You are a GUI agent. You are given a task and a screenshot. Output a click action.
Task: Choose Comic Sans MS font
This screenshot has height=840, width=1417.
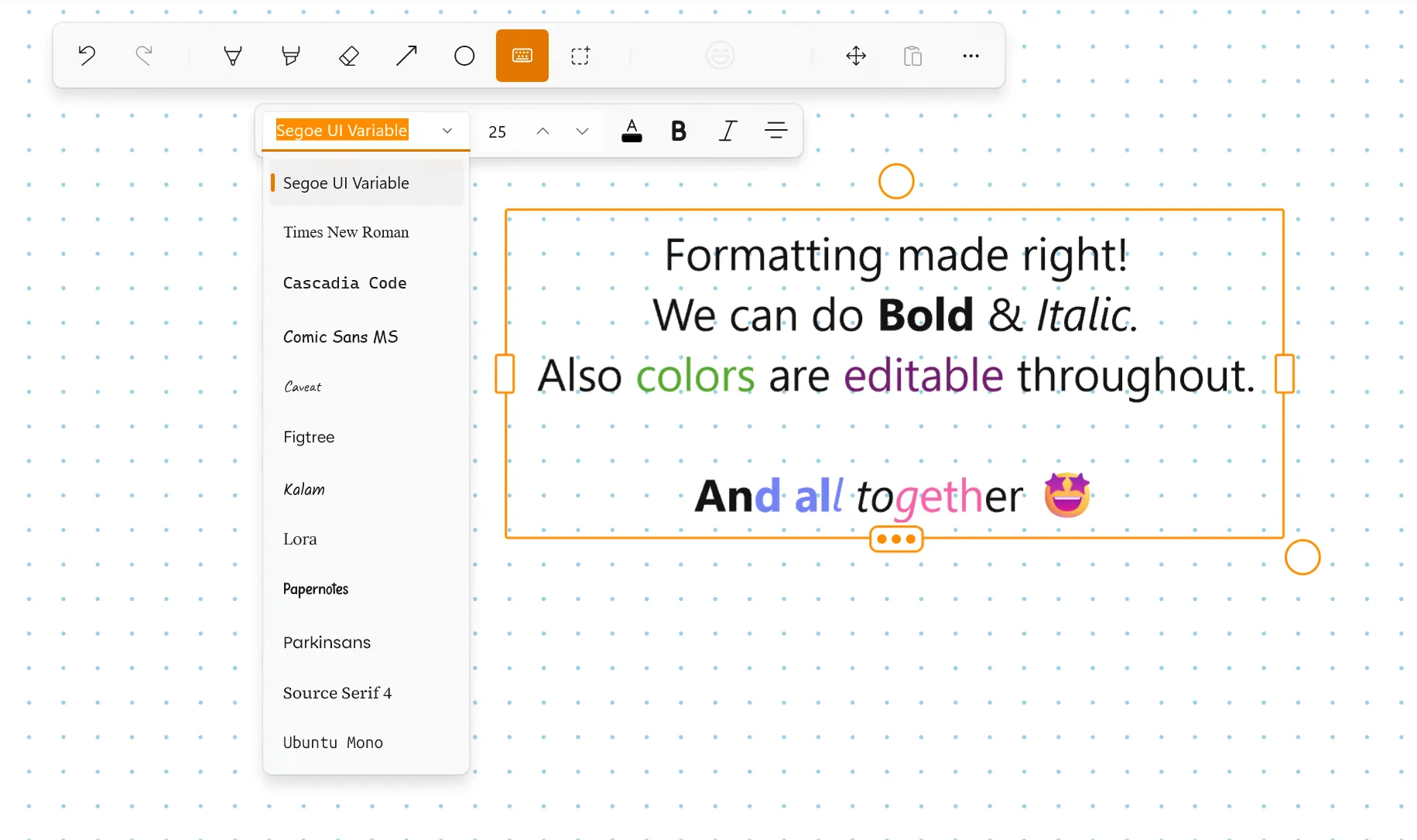pos(366,337)
